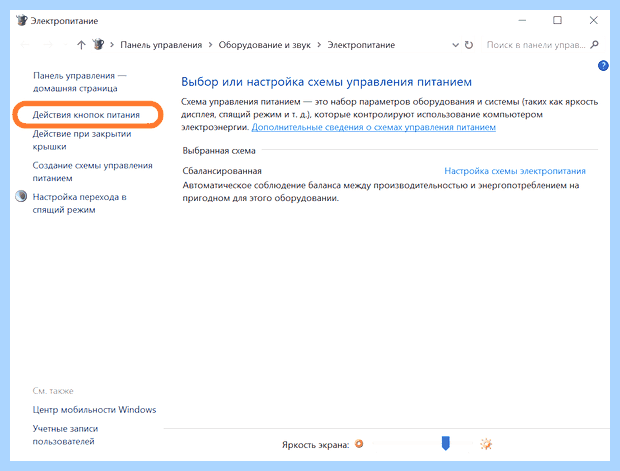Screen dimensions: 620x471
Task: Open Действие при закрытии крышки link
Action: [x=82, y=140]
